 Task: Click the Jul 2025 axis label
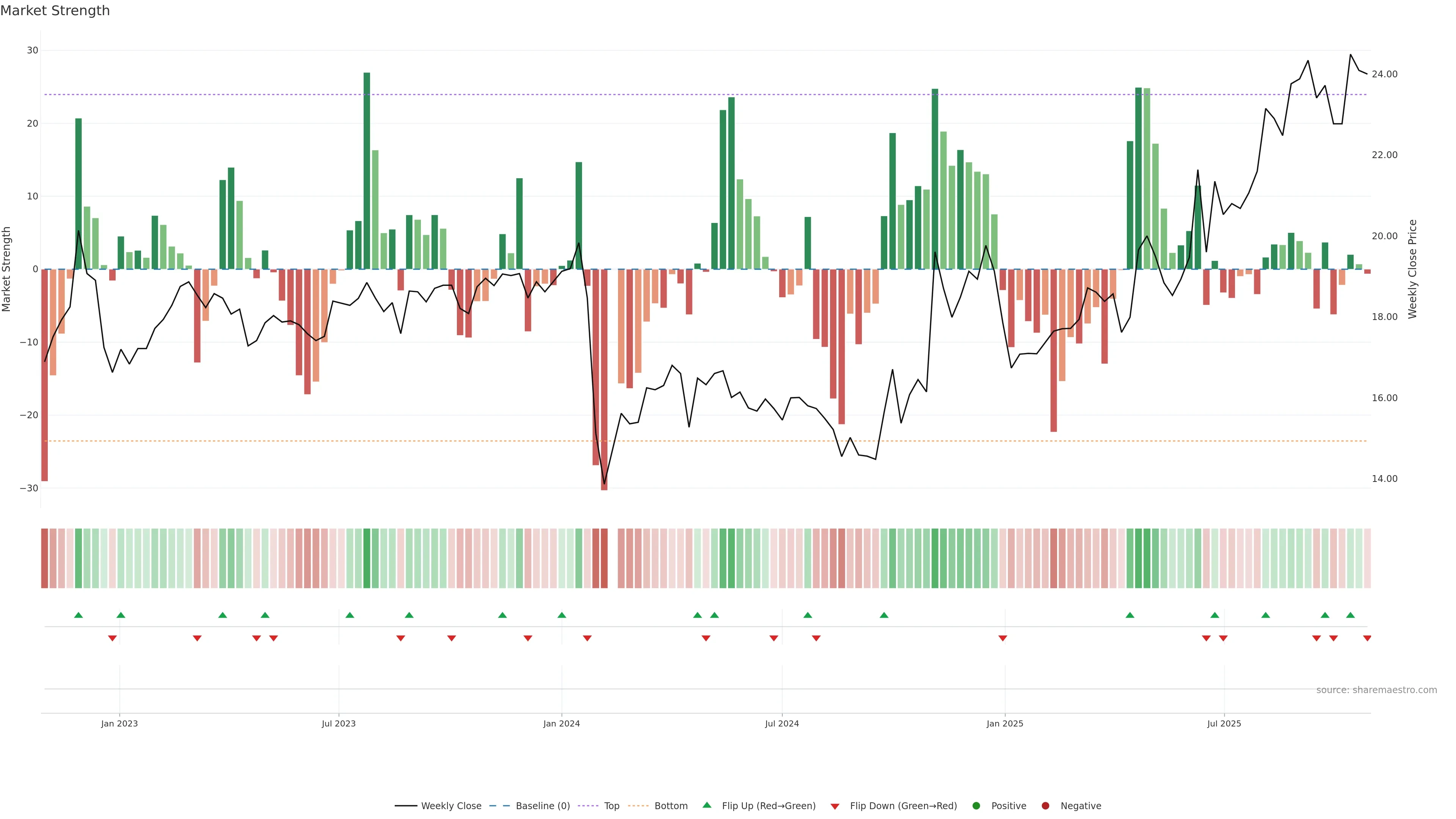1224,723
